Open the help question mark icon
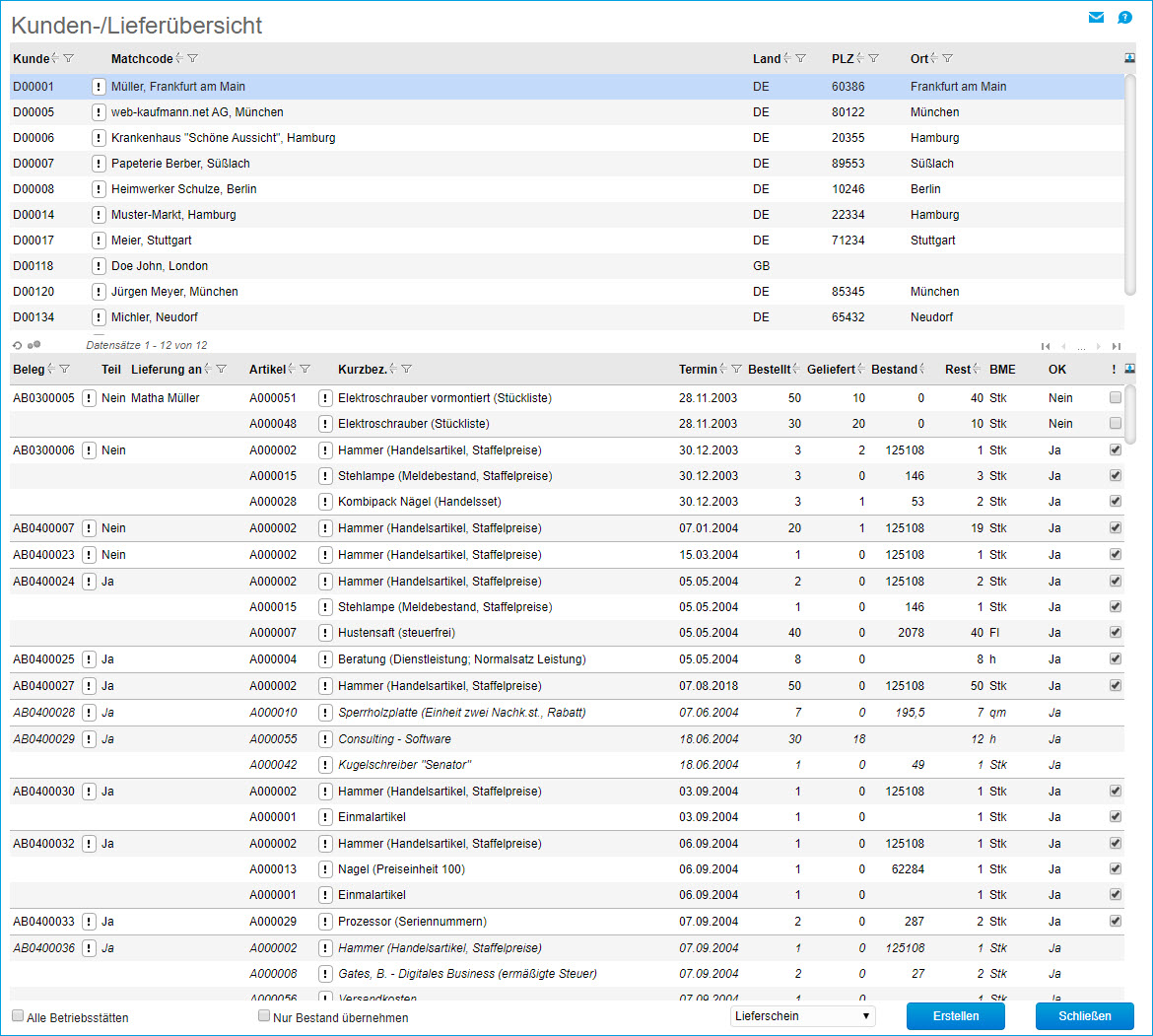 [x=1124, y=18]
